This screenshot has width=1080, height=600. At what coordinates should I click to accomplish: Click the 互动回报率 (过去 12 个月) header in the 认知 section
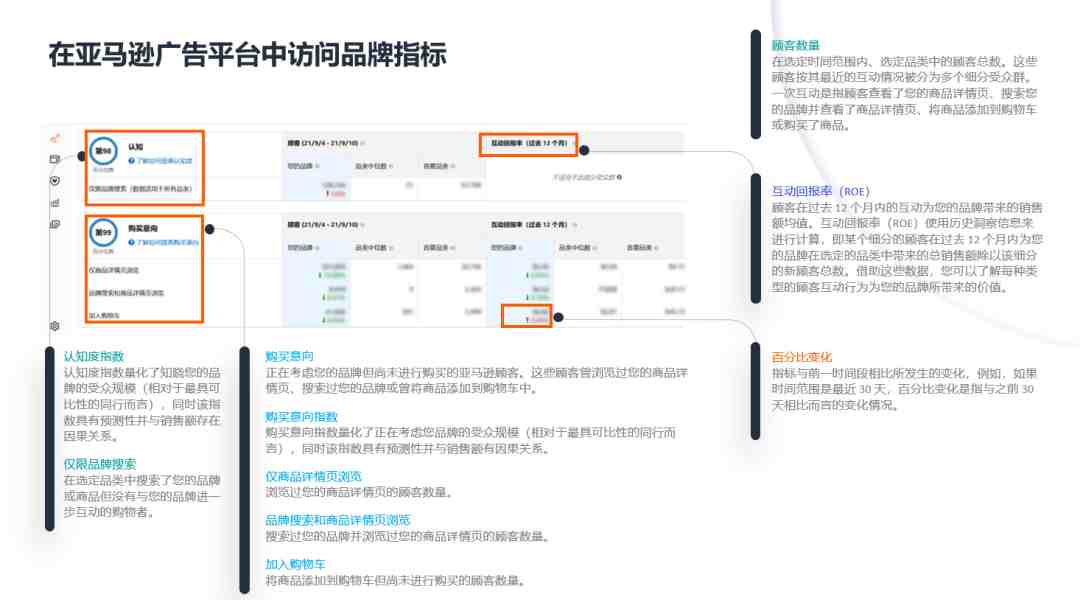(x=529, y=143)
